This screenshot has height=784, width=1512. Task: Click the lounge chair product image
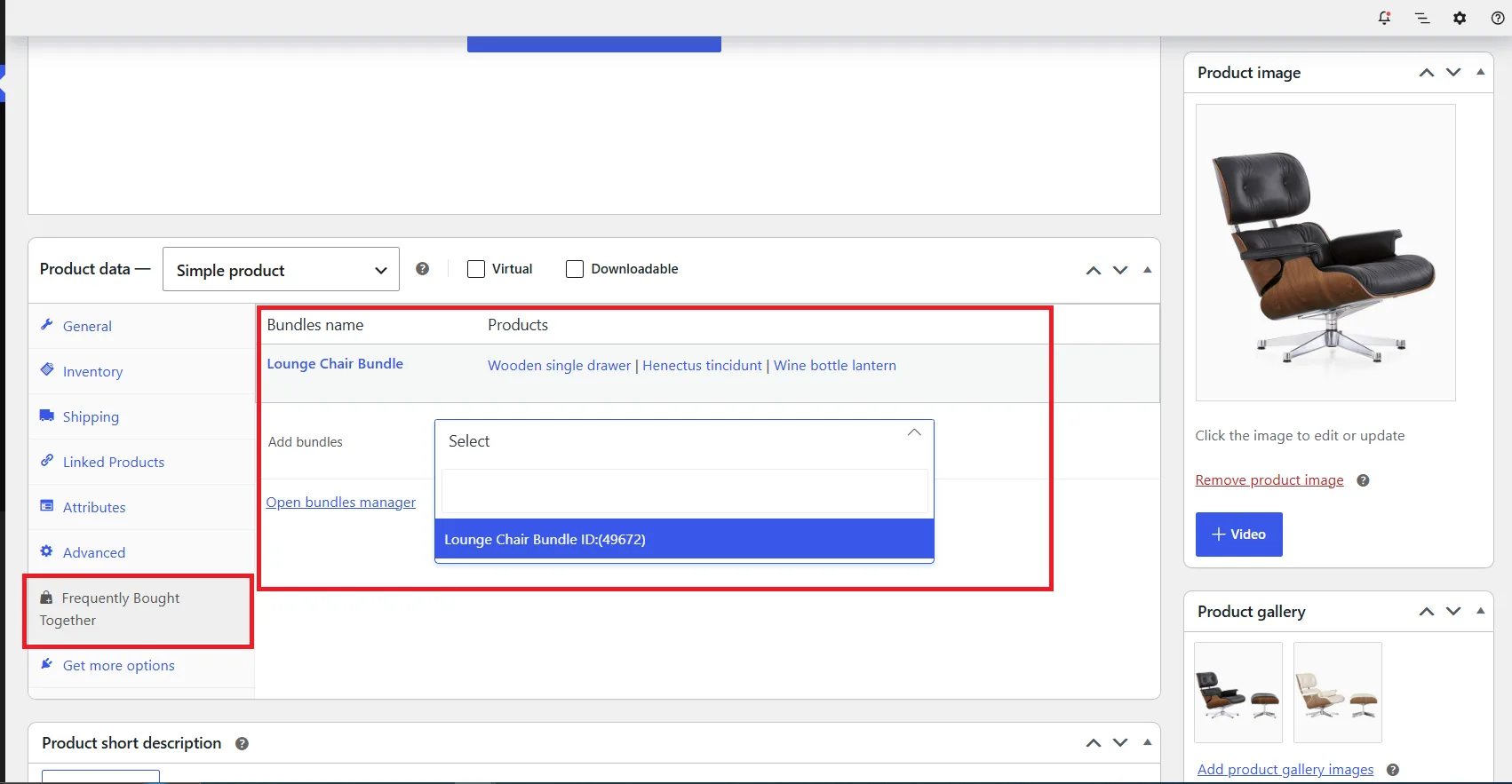click(x=1325, y=253)
